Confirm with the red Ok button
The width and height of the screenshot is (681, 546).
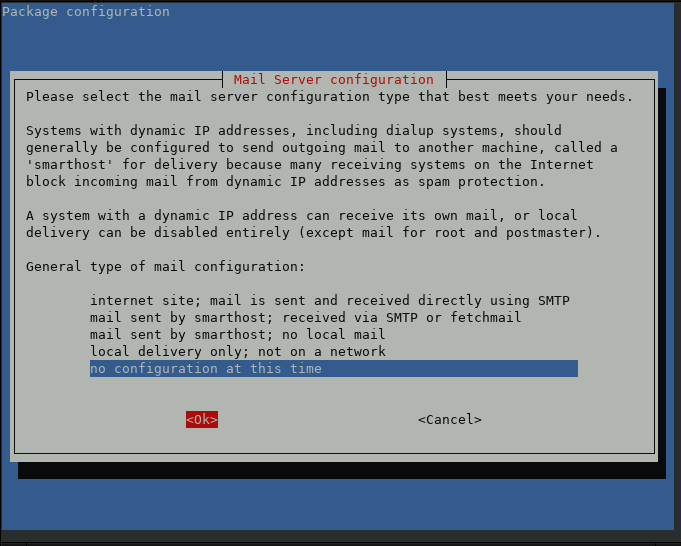tap(202, 420)
